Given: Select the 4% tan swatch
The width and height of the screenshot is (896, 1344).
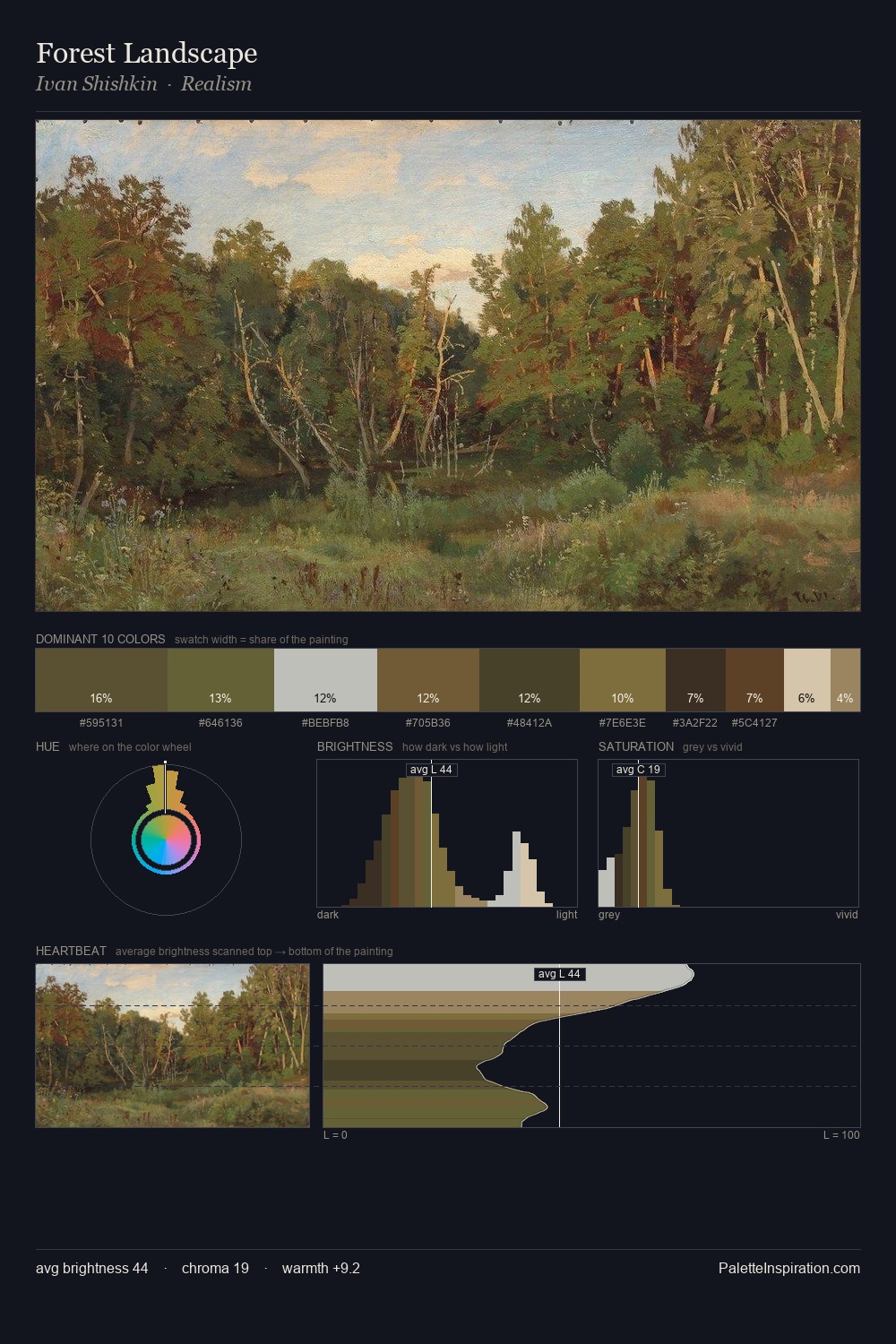Looking at the screenshot, I should point(845,680).
